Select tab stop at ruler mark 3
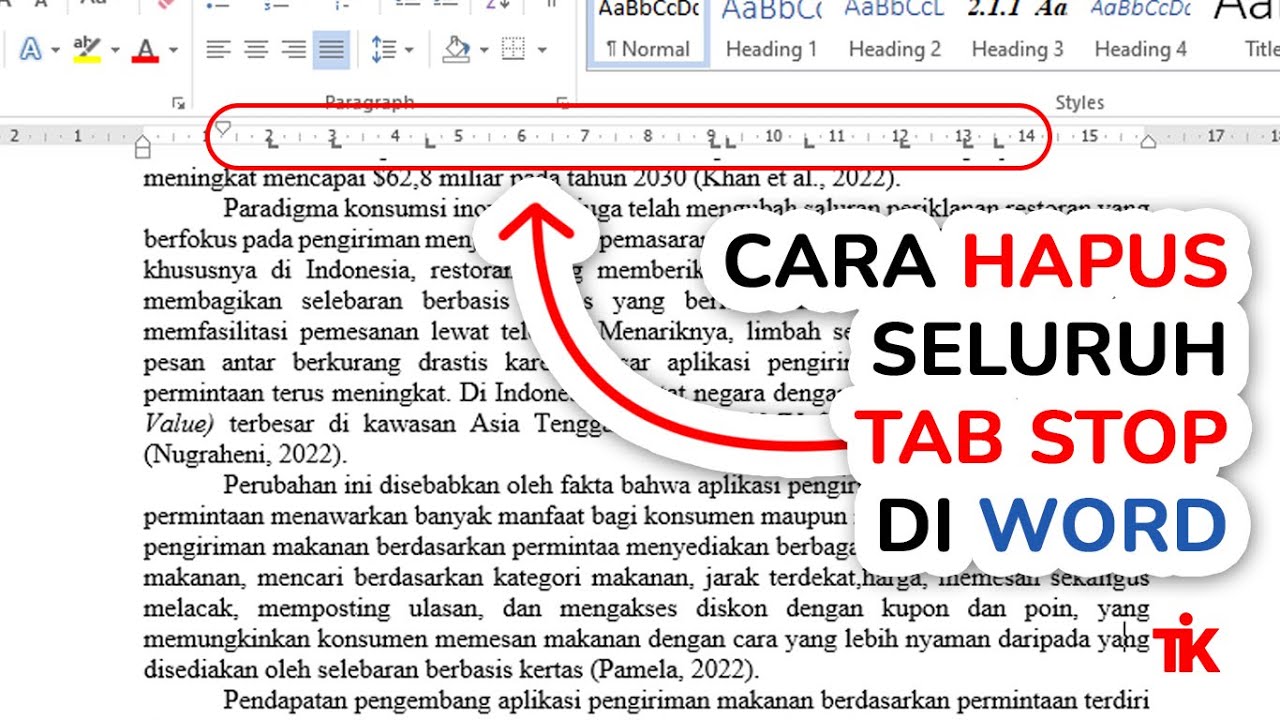 coord(335,143)
